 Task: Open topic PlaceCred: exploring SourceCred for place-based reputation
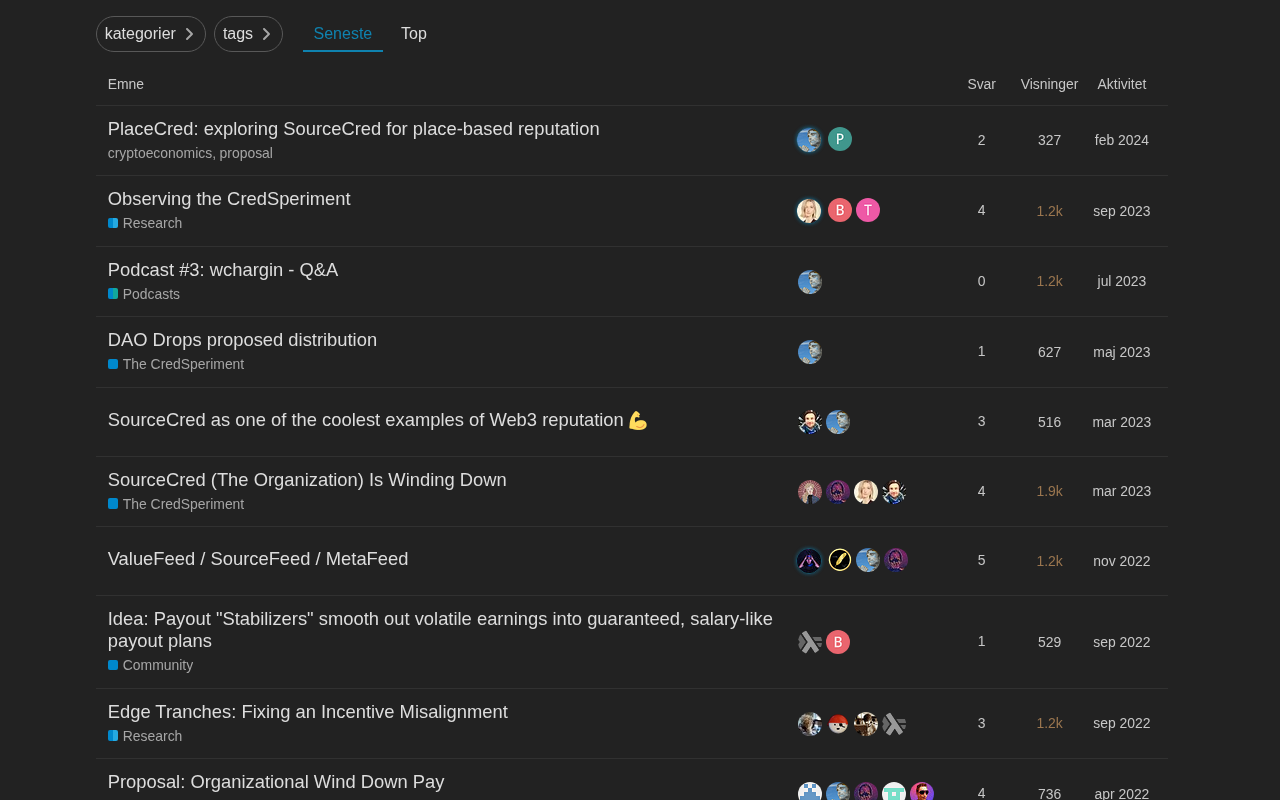tap(354, 129)
